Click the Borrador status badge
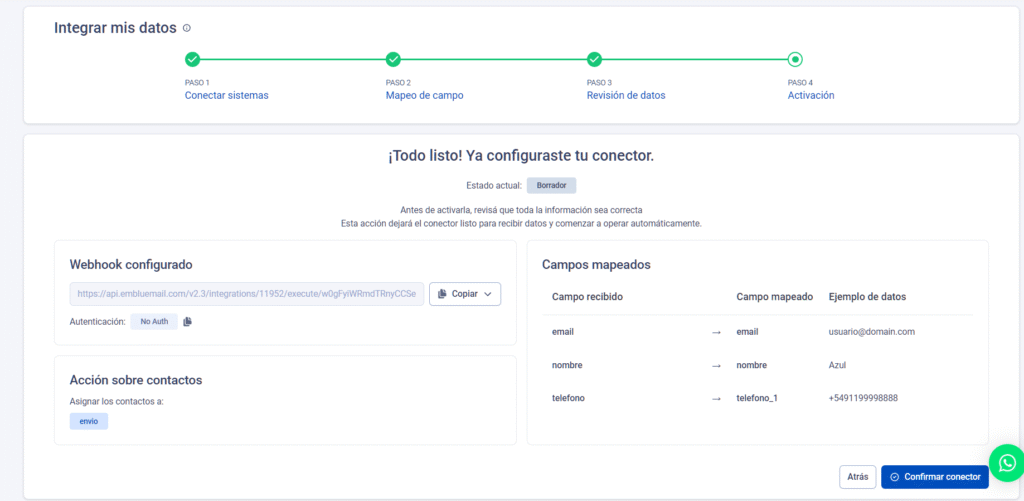Viewport: 1024px width, 501px height. click(551, 186)
